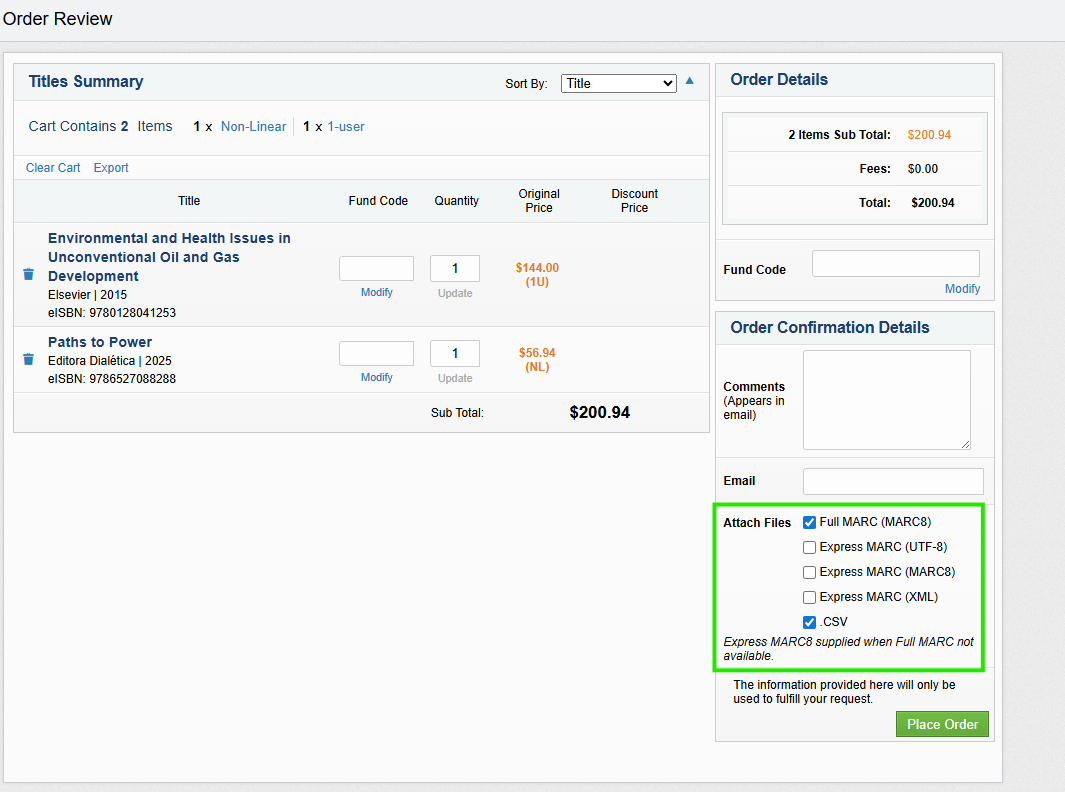Select the orange 2 Items Sub Total amount

[x=929, y=134]
